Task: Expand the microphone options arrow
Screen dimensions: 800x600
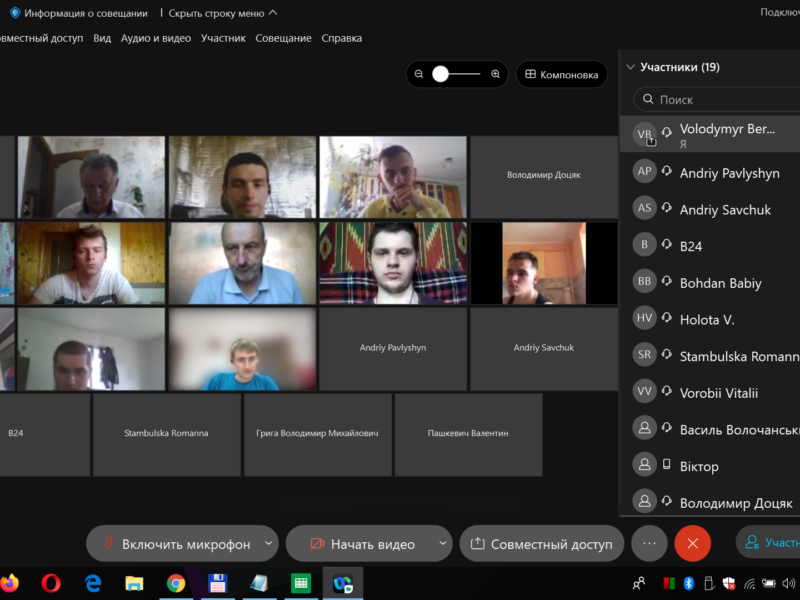Action: pos(268,544)
